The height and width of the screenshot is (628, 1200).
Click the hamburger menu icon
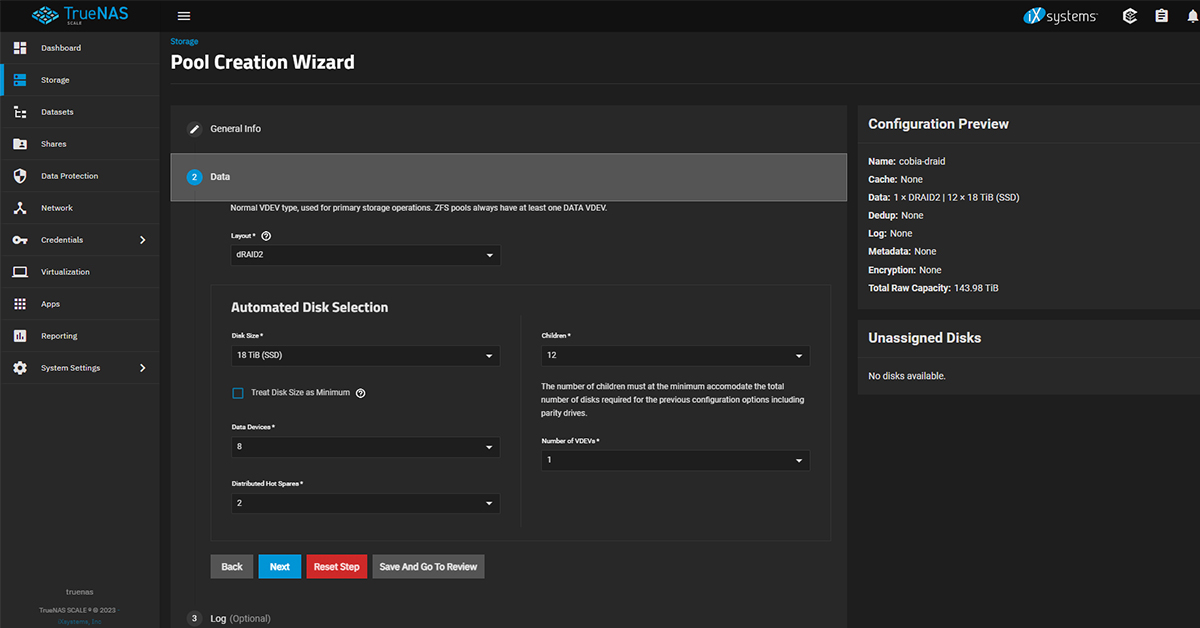pos(183,16)
